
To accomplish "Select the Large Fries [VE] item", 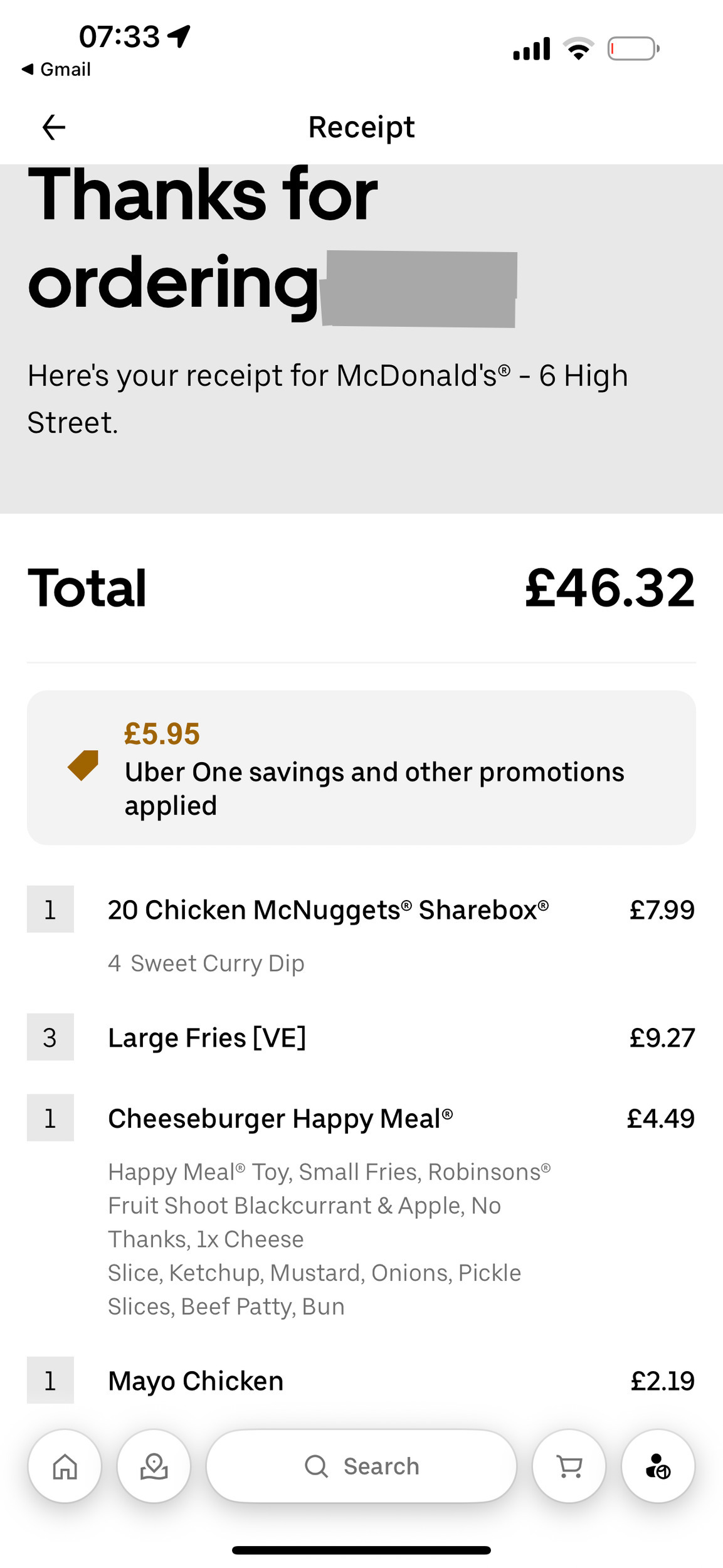I will [x=207, y=1037].
